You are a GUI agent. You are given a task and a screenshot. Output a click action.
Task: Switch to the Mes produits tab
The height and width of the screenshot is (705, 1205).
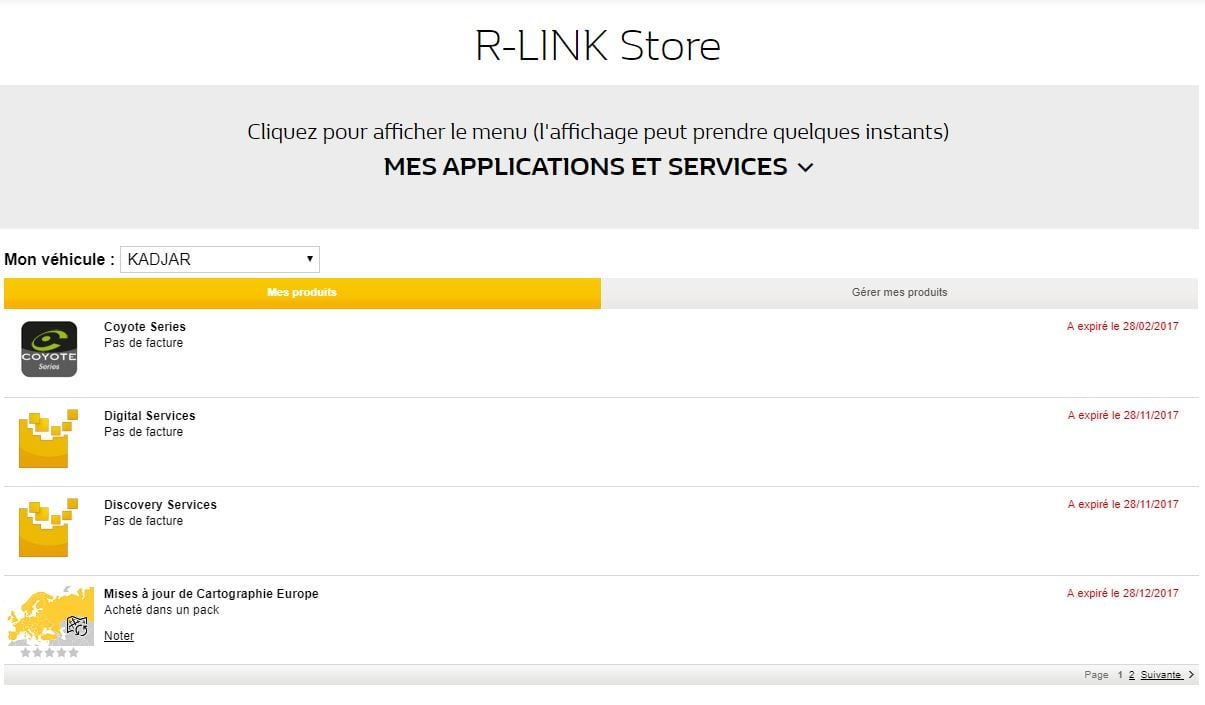(302, 293)
